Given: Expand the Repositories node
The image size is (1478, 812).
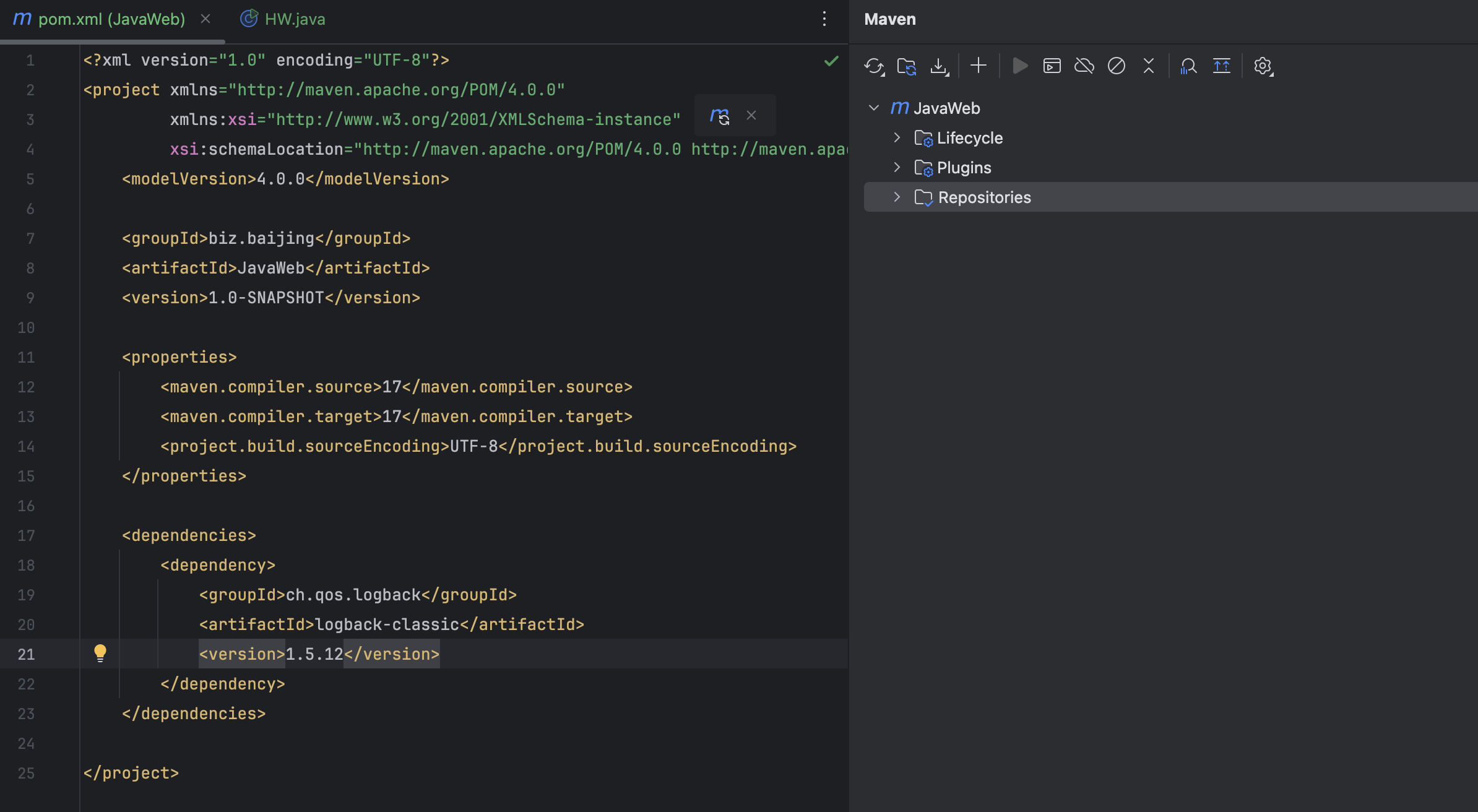Looking at the screenshot, I should coord(897,197).
